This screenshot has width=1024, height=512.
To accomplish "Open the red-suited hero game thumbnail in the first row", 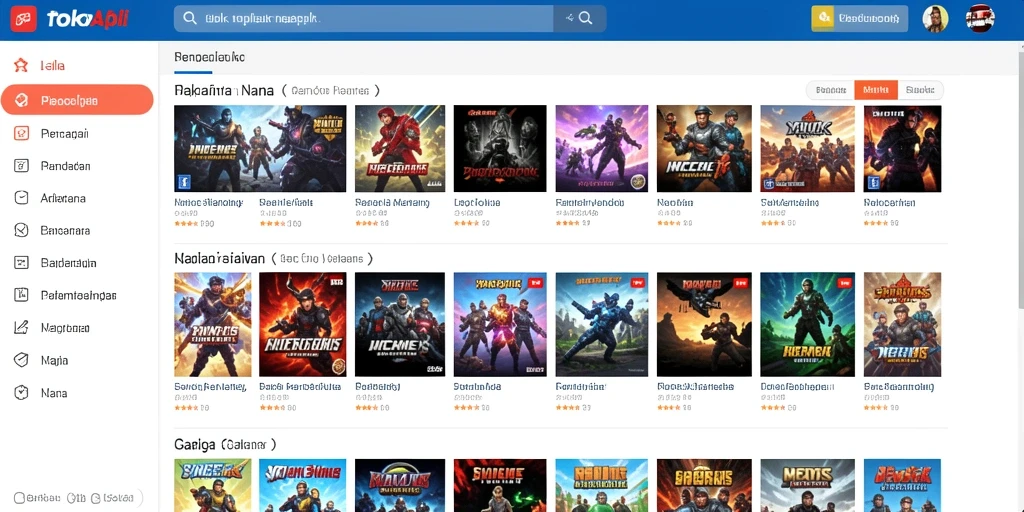I will [400, 148].
